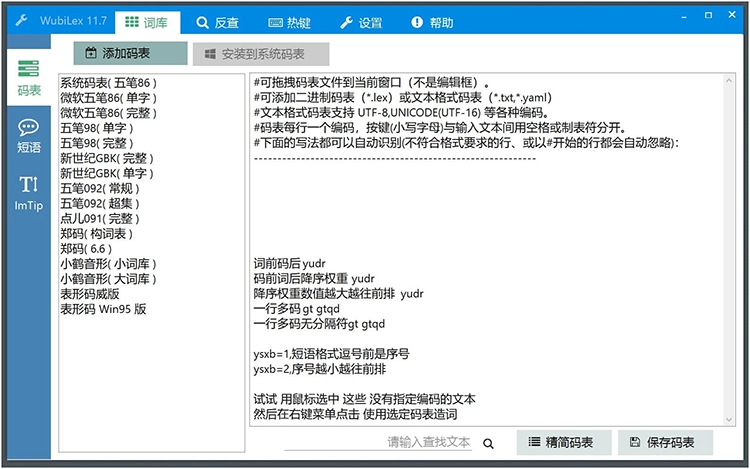The image size is (750, 469).
Task: Select 郑码( 6.6 ) list entry
Action: tap(85, 249)
